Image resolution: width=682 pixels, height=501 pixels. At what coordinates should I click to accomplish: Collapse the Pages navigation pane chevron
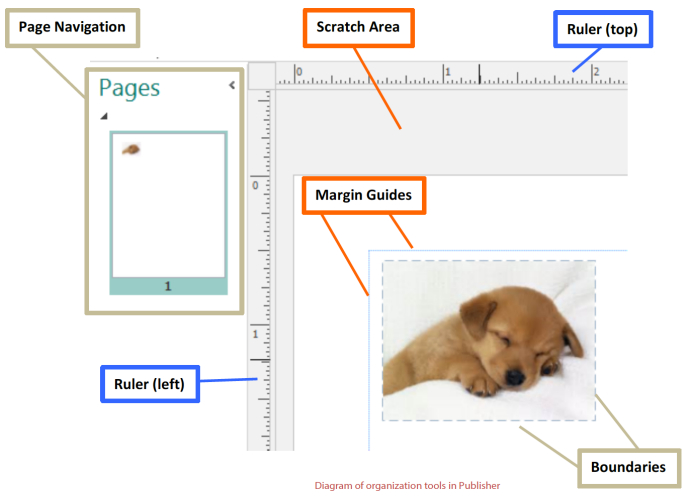coord(232,86)
